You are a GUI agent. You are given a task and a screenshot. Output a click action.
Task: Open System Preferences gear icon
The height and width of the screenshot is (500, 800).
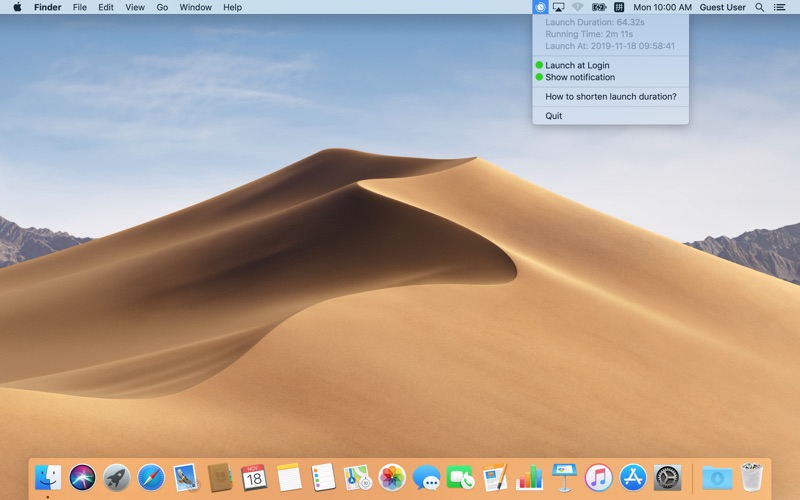click(x=667, y=478)
